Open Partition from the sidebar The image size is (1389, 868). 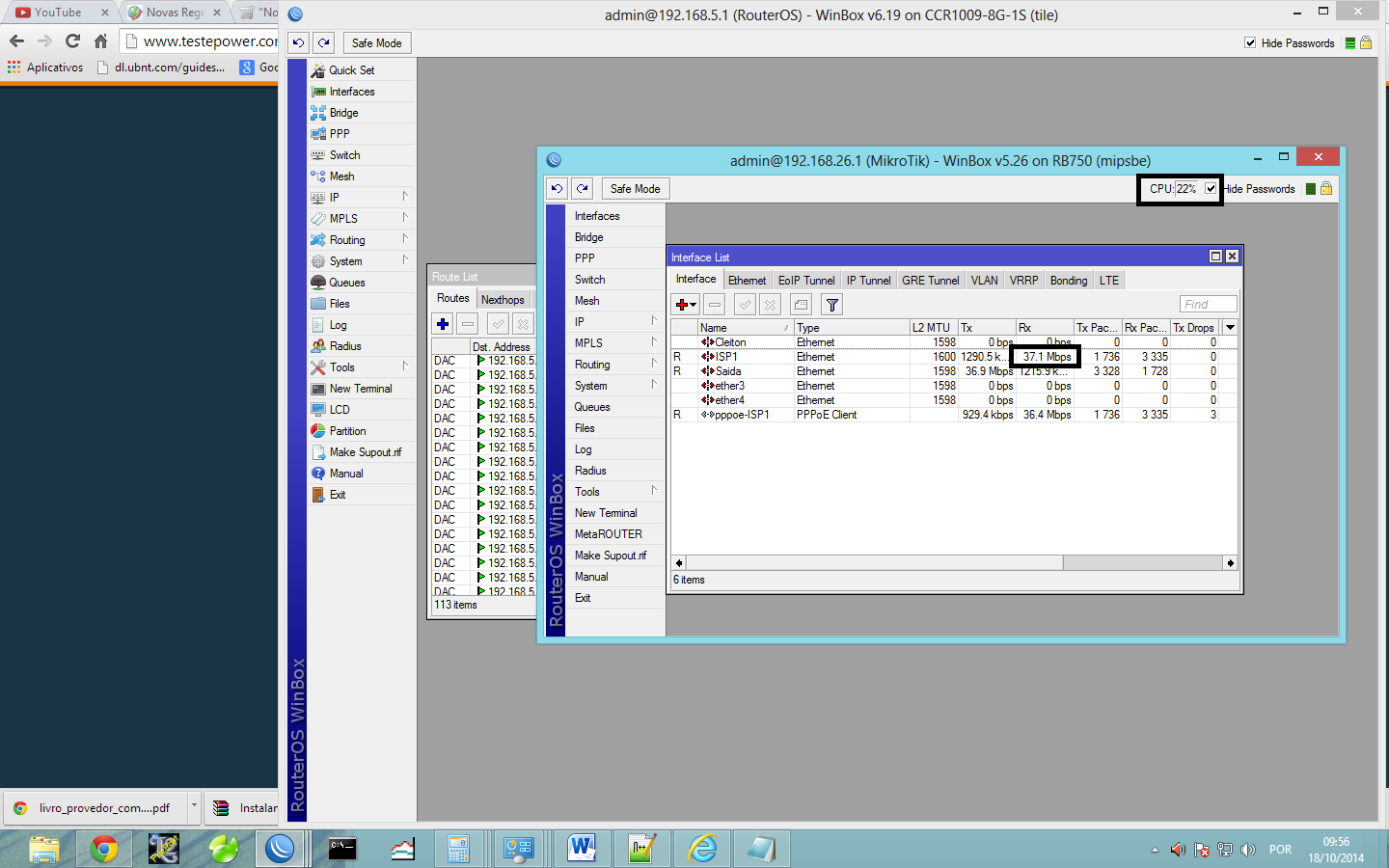coord(347,431)
